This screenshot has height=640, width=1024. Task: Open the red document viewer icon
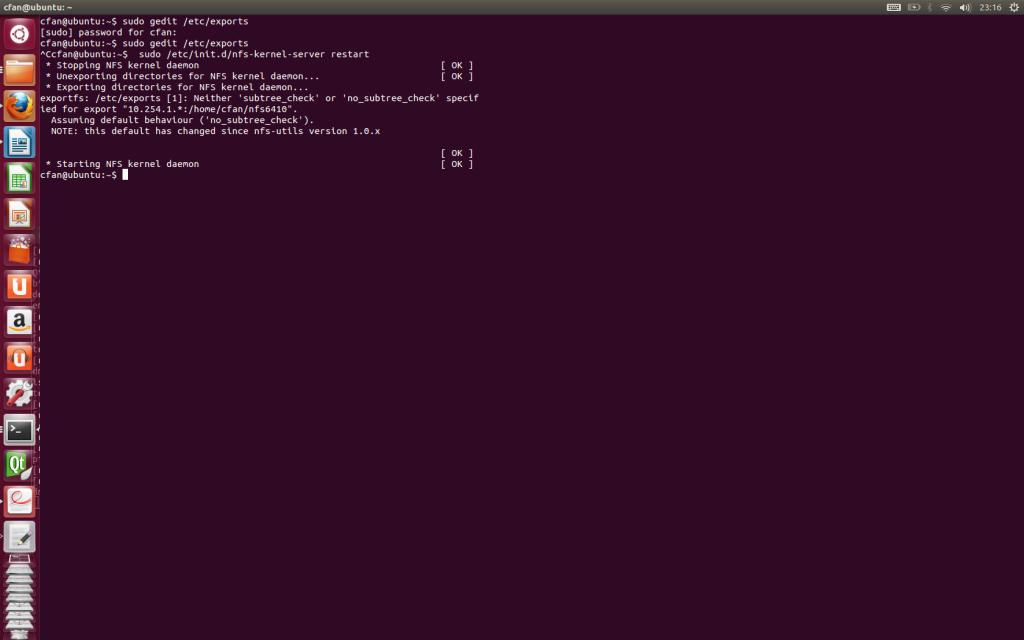pos(20,502)
